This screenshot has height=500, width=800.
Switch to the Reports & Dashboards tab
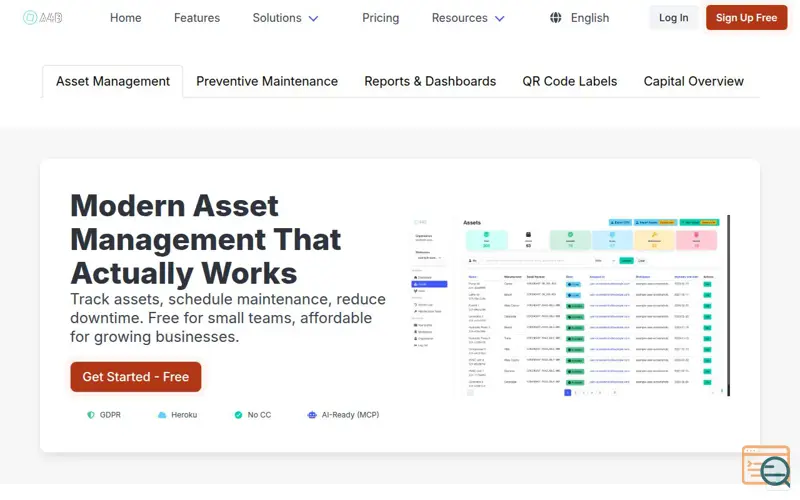tap(430, 82)
